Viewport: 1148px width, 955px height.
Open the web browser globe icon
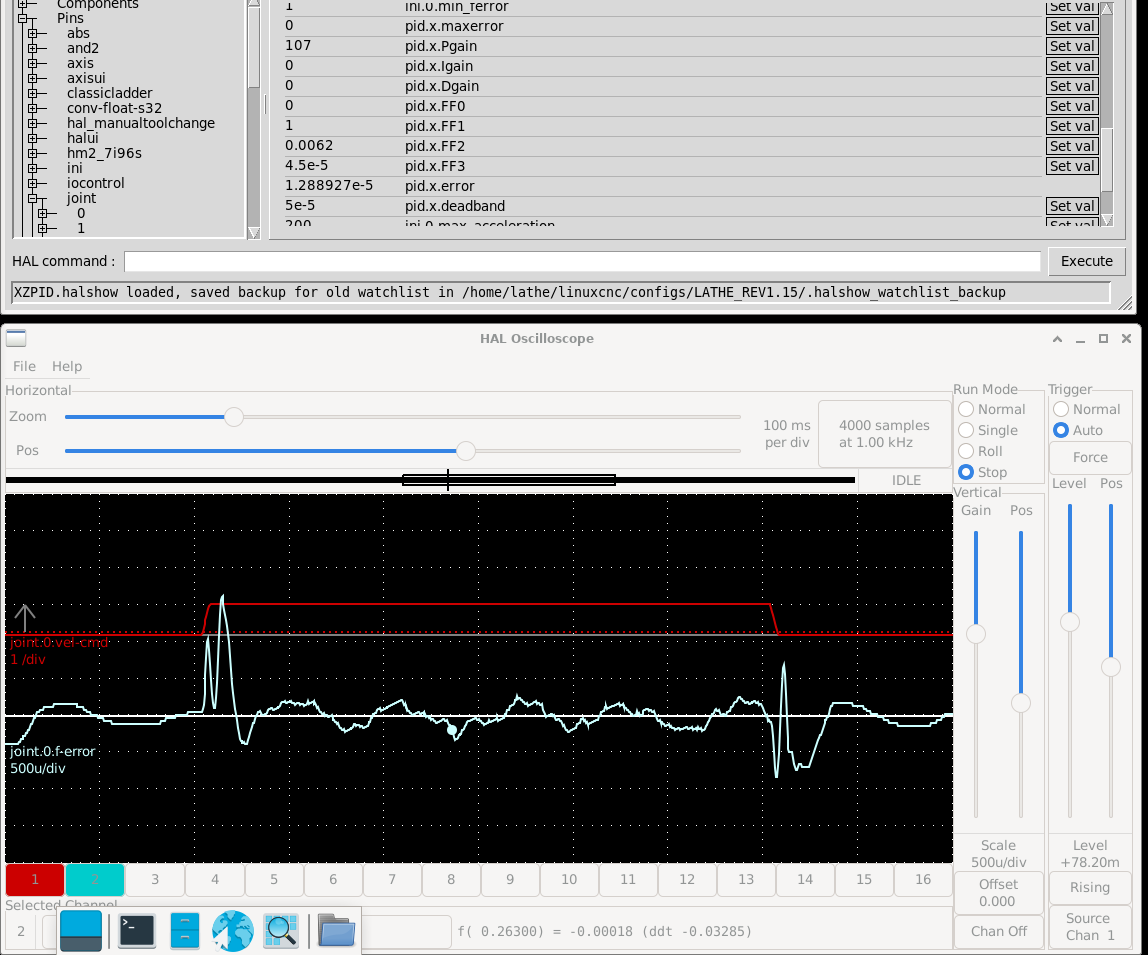233,932
